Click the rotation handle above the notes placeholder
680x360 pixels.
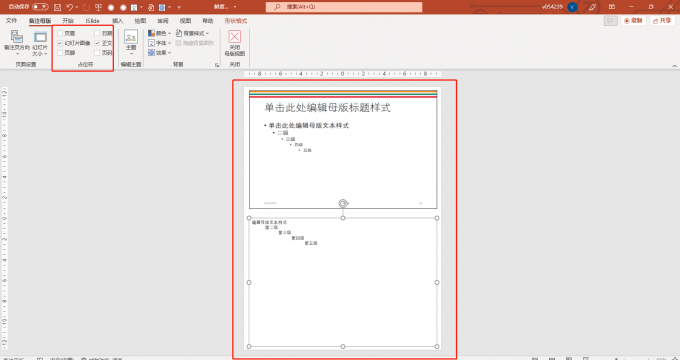(x=343, y=203)
